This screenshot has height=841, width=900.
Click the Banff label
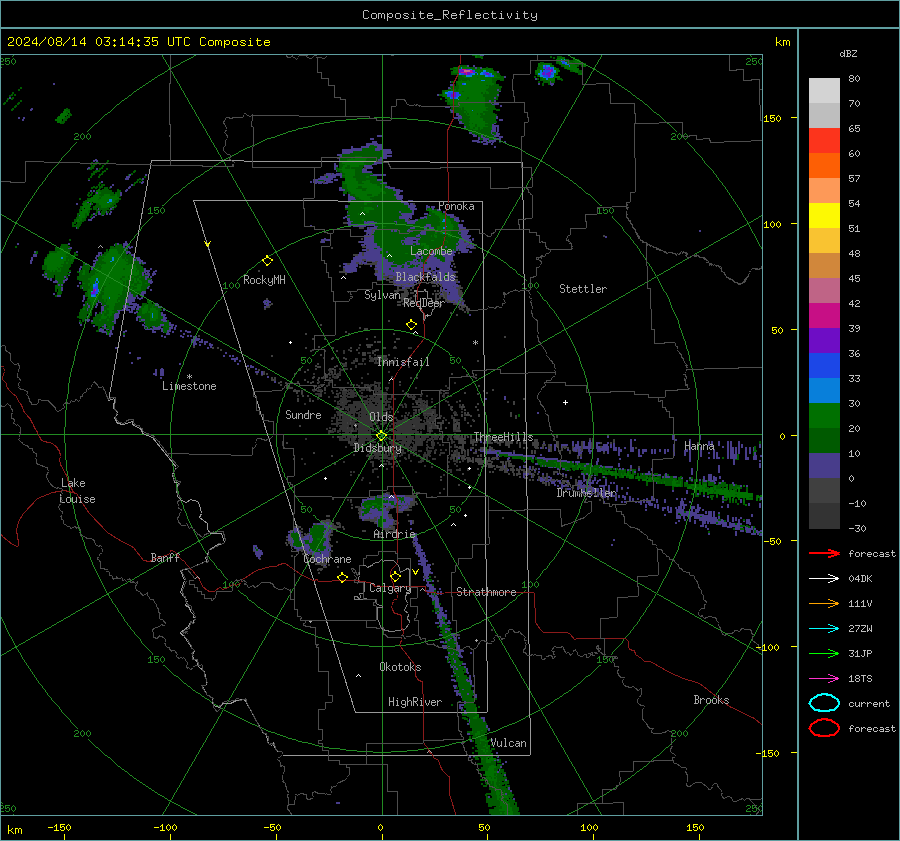pyautogui.click(x=165, y=558)
